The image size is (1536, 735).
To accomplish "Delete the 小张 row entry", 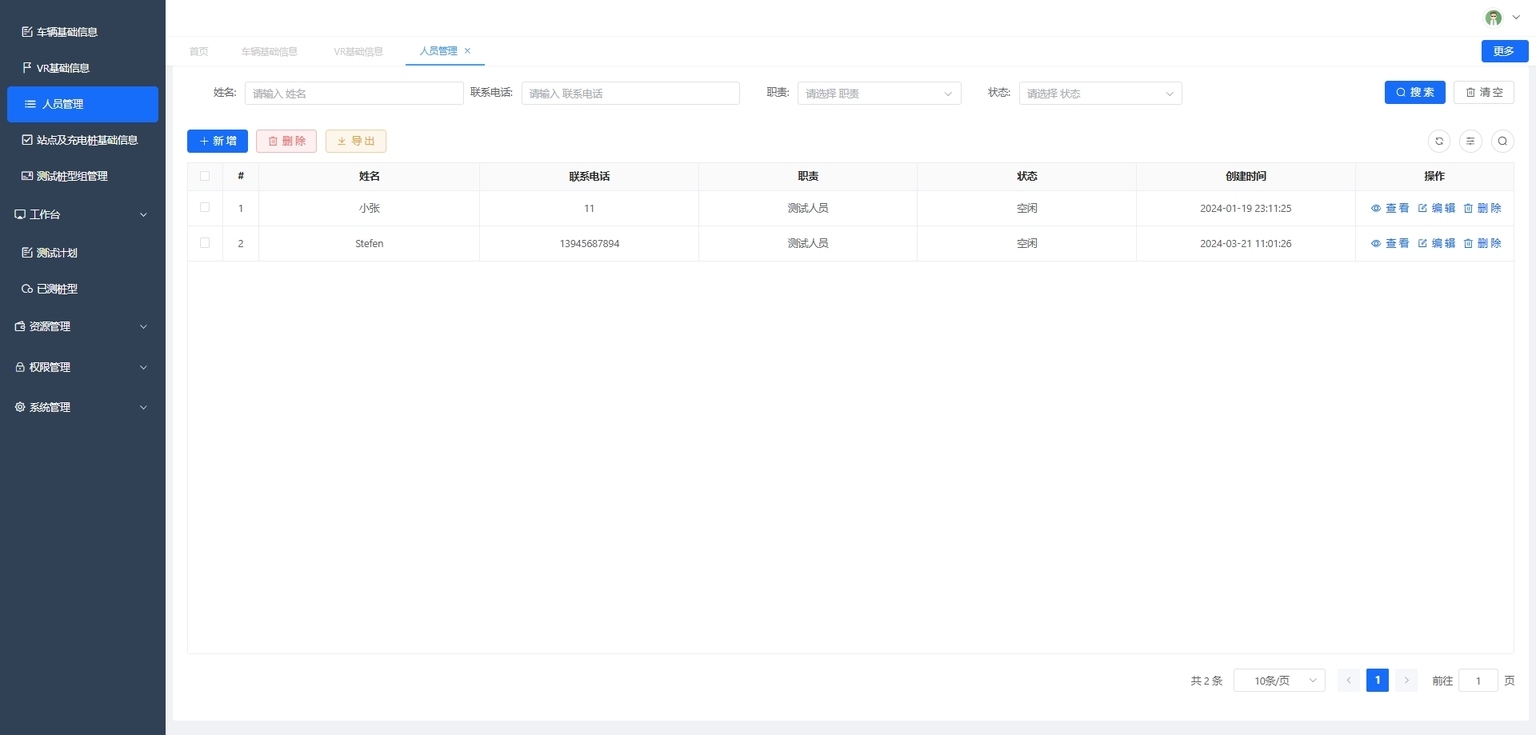I will pyautogui.click(x=1482, y=208).
